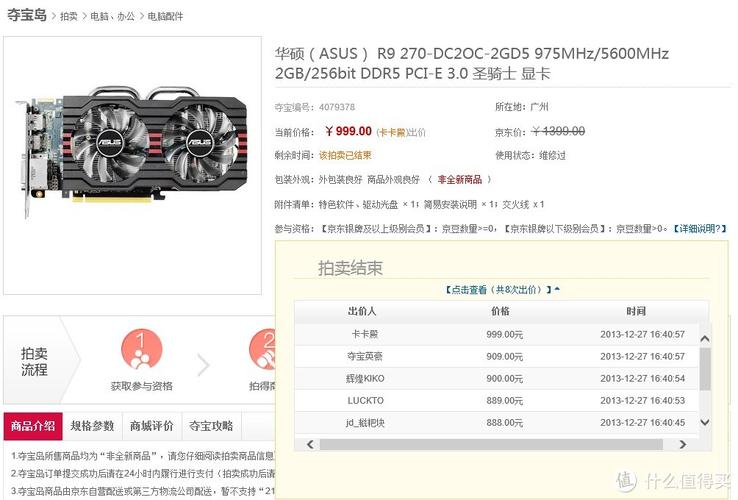Click bid list scroll down arrow
Image resolution: width=738 pixels, height=500 pixels.
coord(705,422)
